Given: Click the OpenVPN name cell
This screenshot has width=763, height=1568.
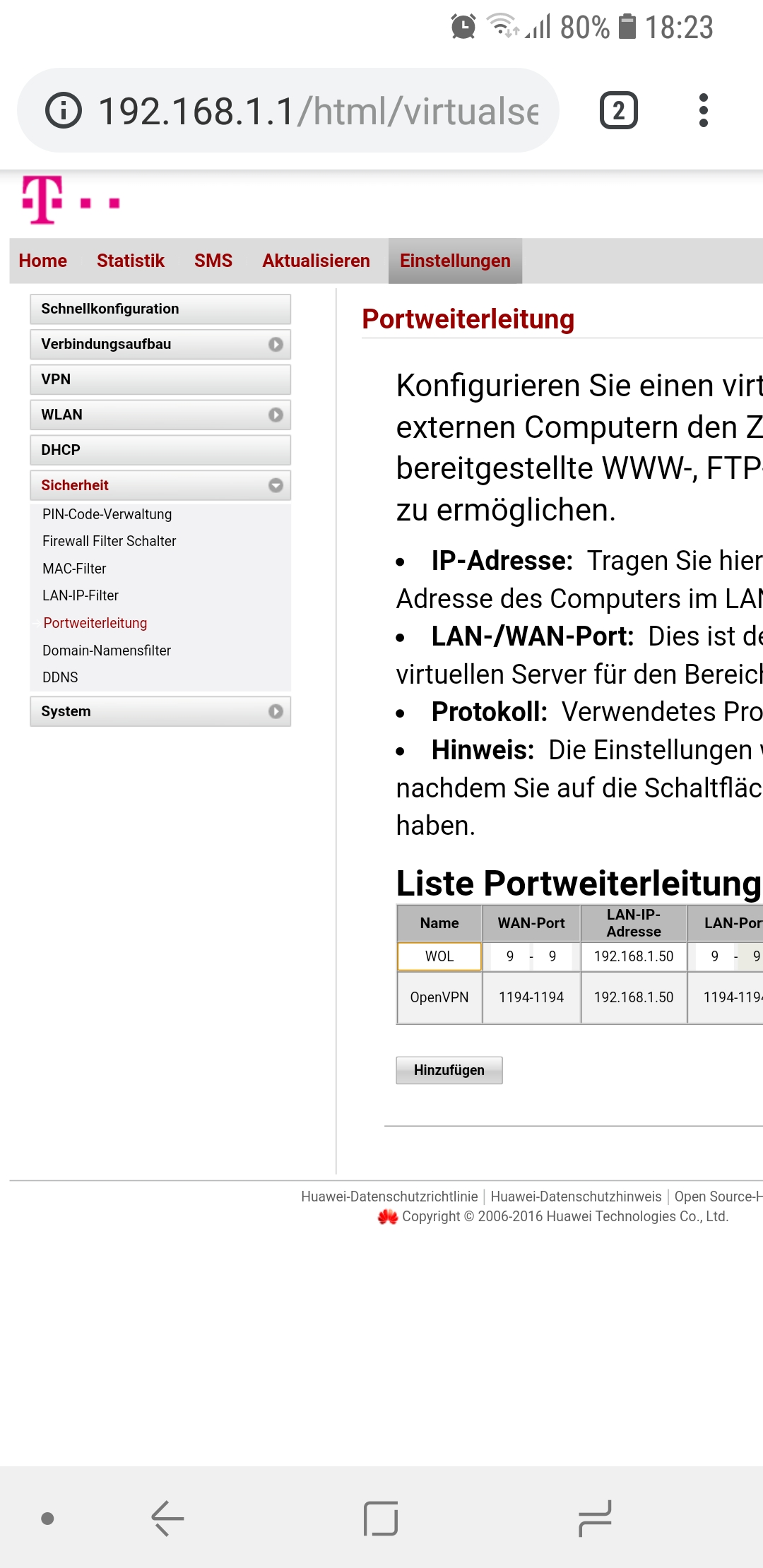Looking at the screenshot, I should click(x=439, y=997).
